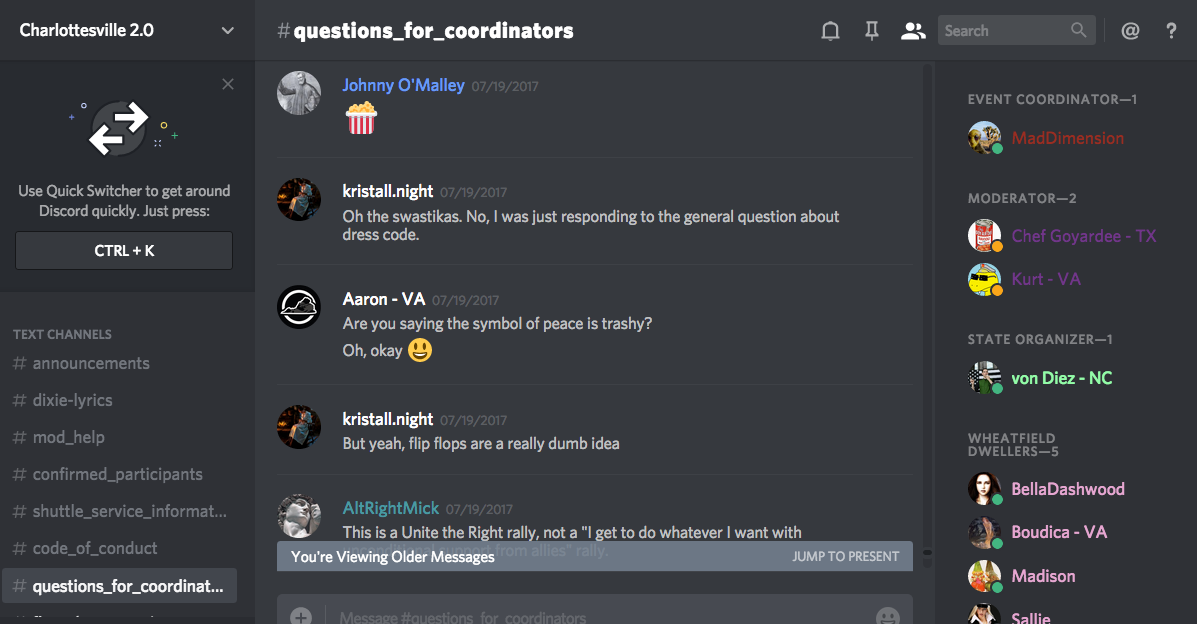1197x624 pixels.
Task: Open the help question mark icon
Action: (1171, 31)
